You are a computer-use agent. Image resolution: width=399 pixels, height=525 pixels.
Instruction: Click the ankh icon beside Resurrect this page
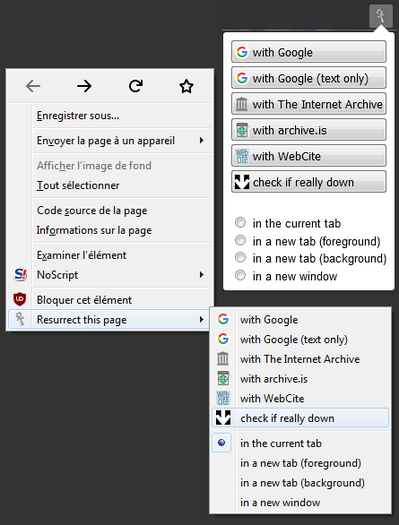[20, 319]
